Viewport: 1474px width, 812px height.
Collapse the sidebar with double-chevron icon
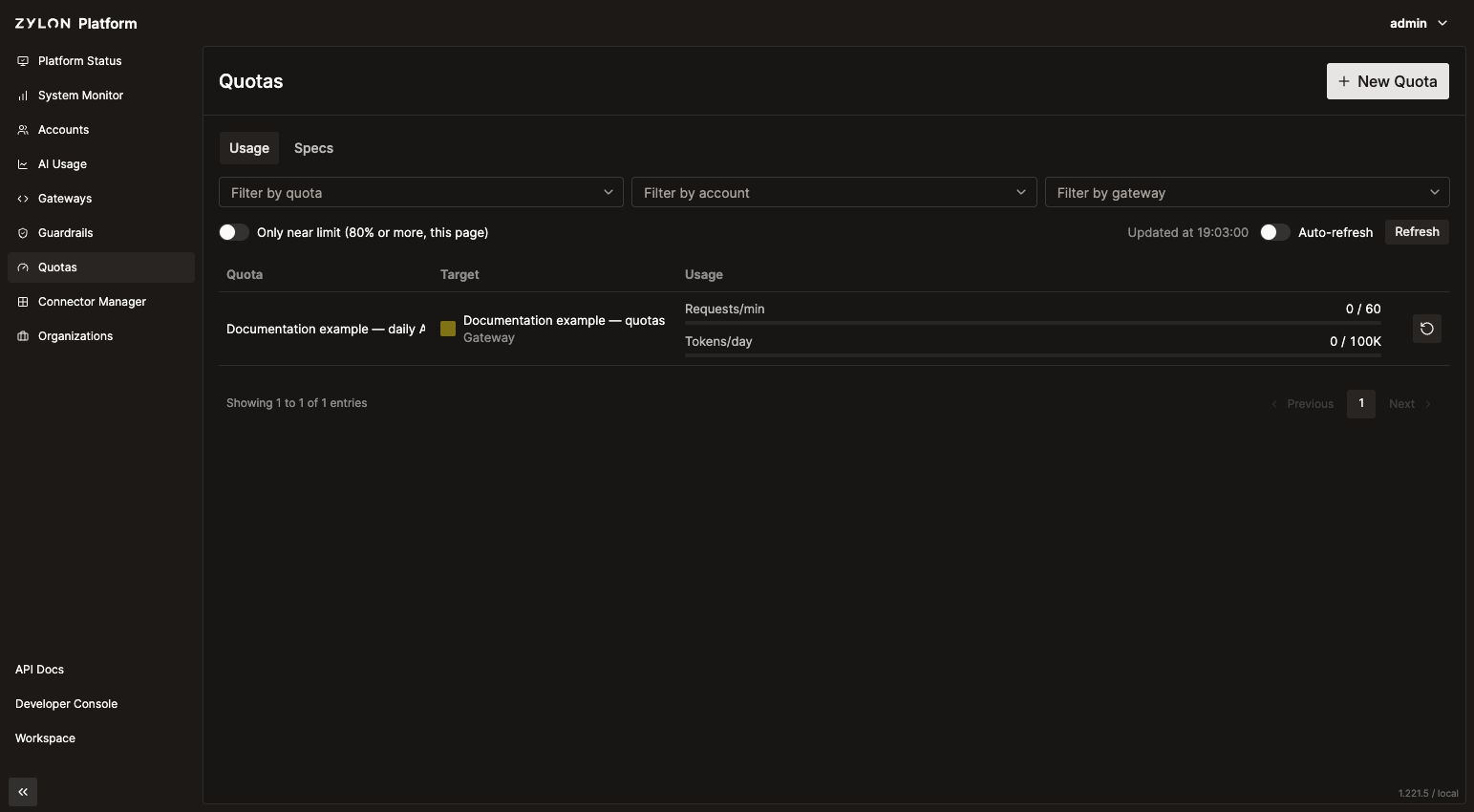23,792
